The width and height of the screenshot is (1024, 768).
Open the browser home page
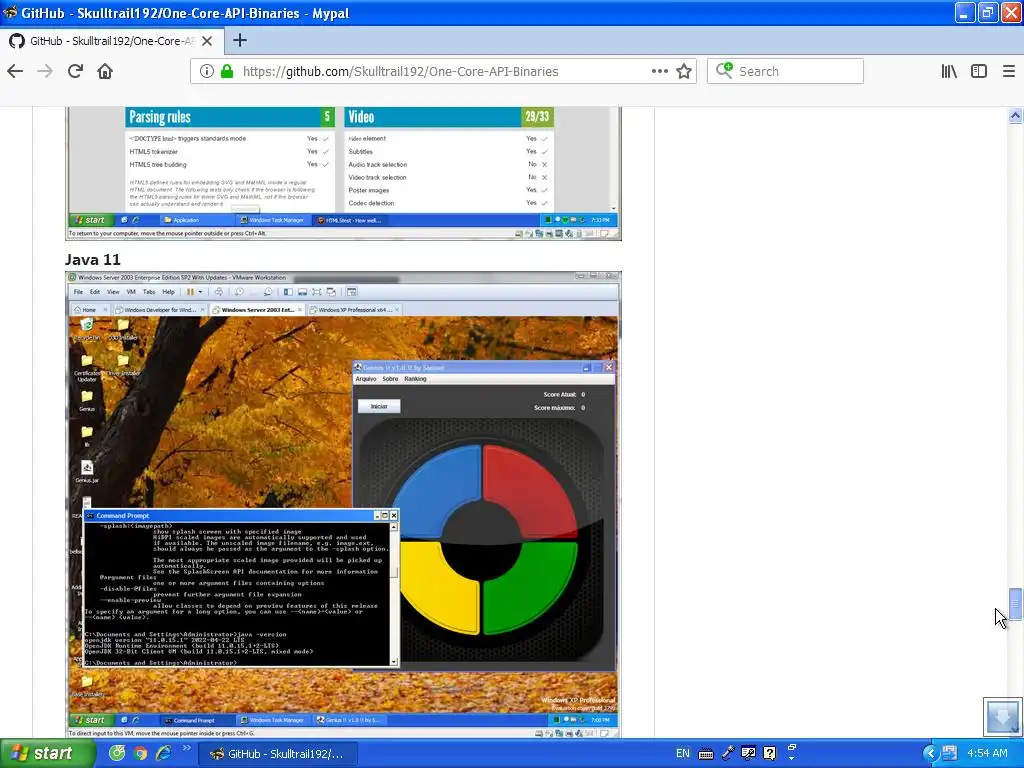point(105,71)
